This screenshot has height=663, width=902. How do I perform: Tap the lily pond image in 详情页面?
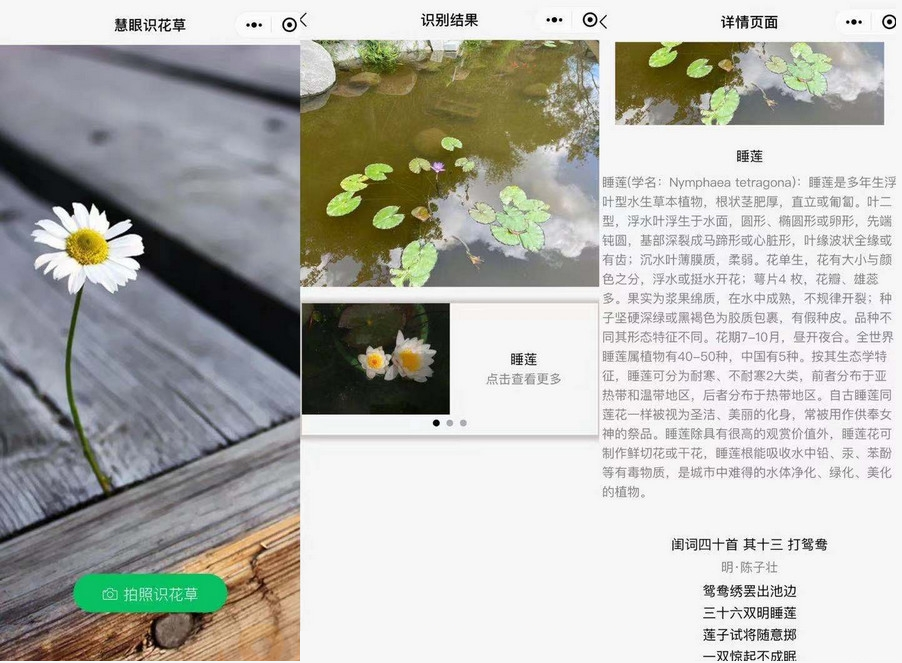click(750, 83)
